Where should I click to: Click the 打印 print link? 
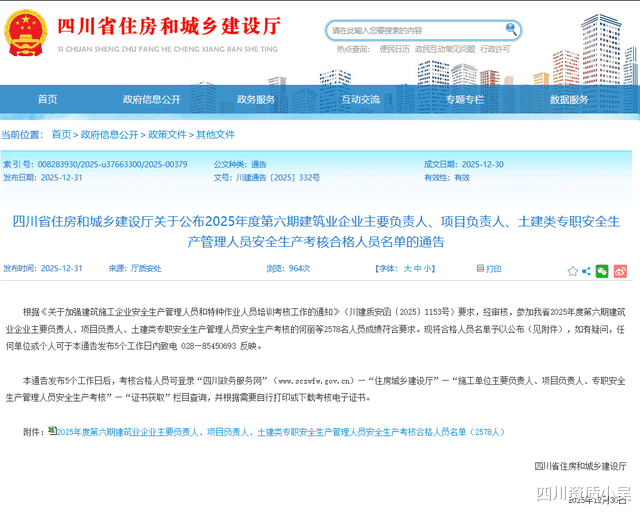coord(493,268)
